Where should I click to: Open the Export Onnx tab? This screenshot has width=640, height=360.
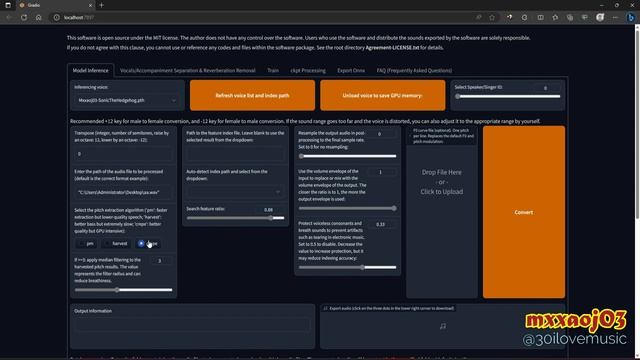(x=351, y=71)
